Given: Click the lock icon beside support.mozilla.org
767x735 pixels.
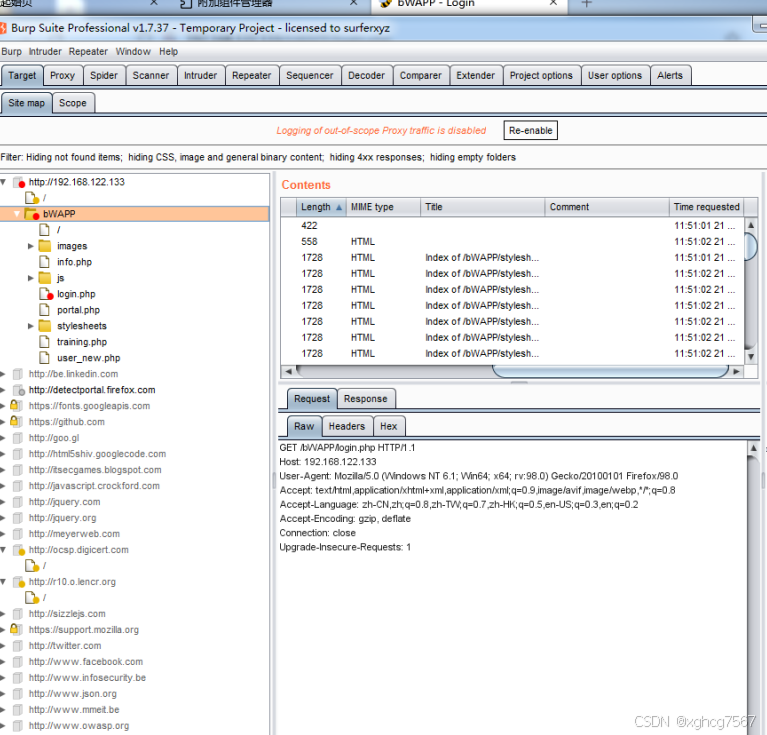Looking at the screenshot, I should [x=16, y=629].
